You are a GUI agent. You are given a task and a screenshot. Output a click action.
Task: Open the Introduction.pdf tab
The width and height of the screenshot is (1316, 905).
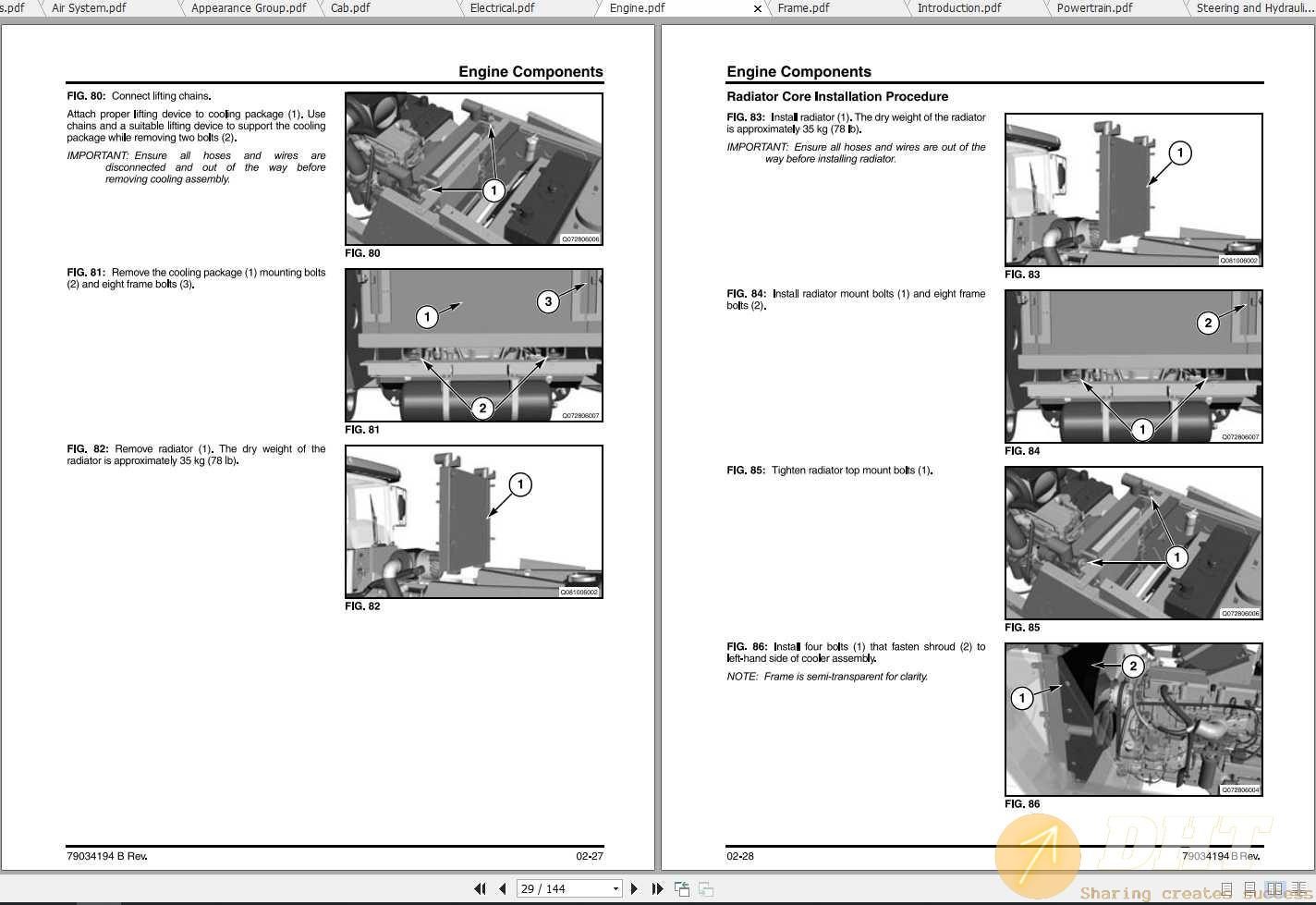coord(959,8)
